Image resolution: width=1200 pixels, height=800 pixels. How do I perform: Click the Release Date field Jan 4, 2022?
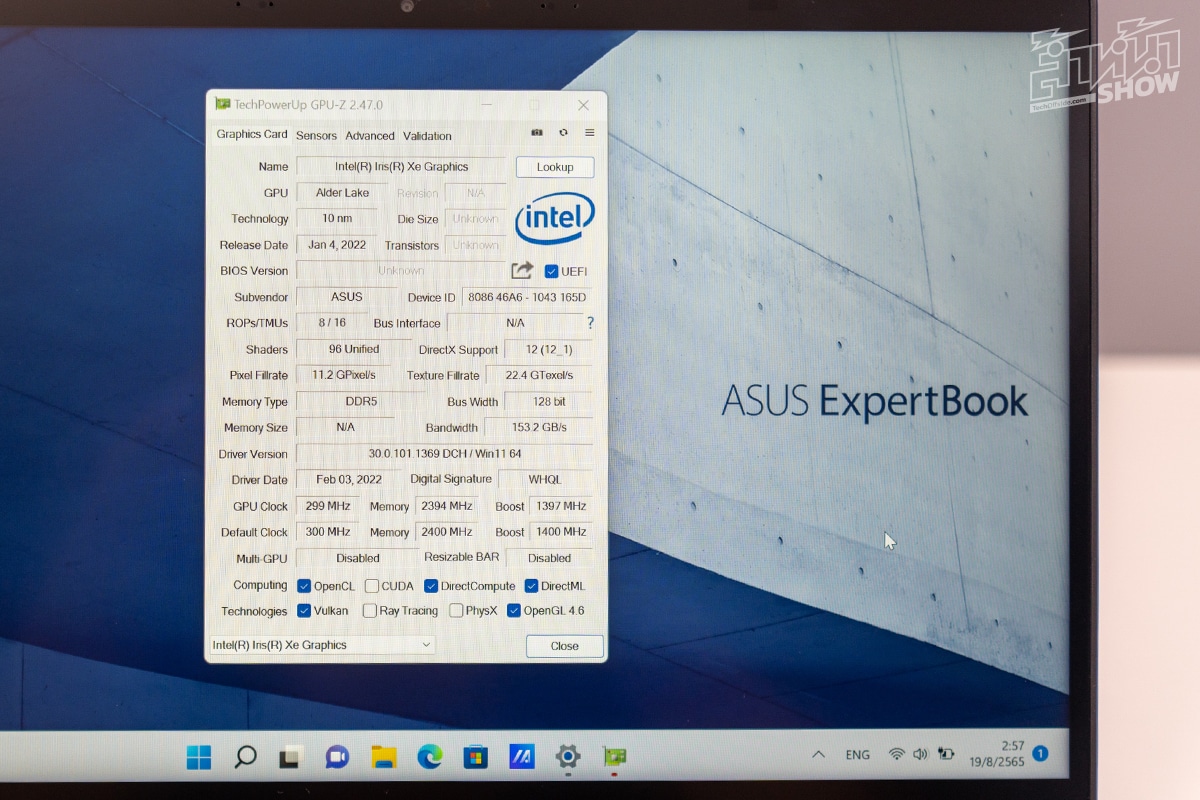coord(337,245)
